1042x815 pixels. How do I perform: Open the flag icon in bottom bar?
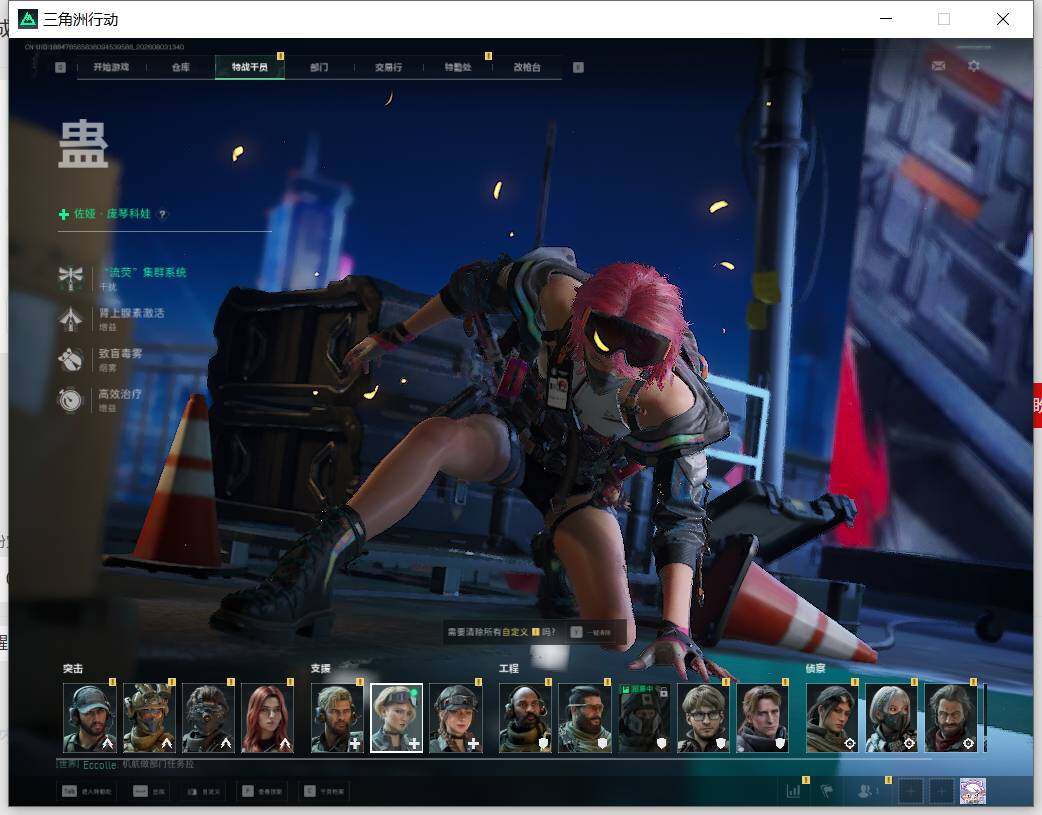coord(827,791)
